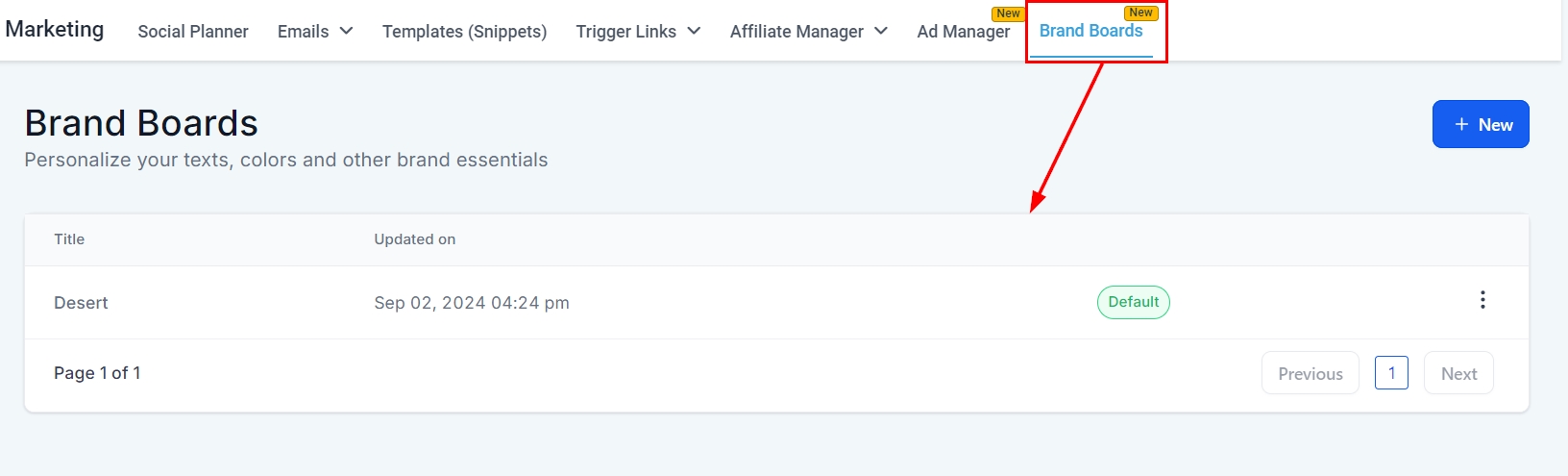Select page number 1 in pagination
Image resolution: width=1568 pixels, height=476 pixels.
click(x=1391, y=373)
